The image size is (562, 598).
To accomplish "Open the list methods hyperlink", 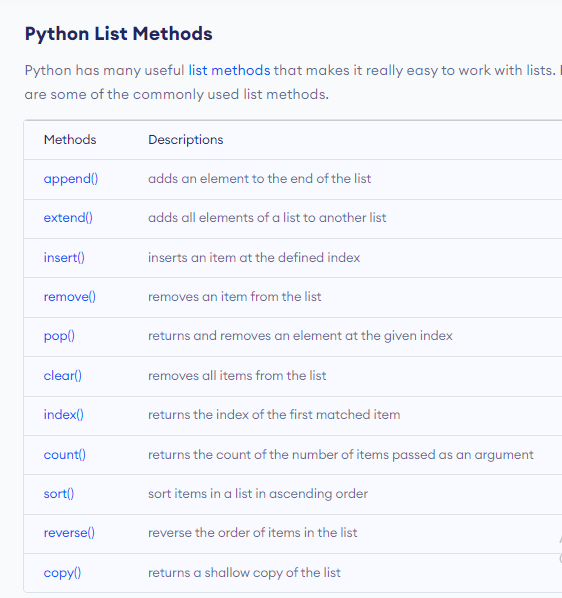I will [x=229, y=71].
